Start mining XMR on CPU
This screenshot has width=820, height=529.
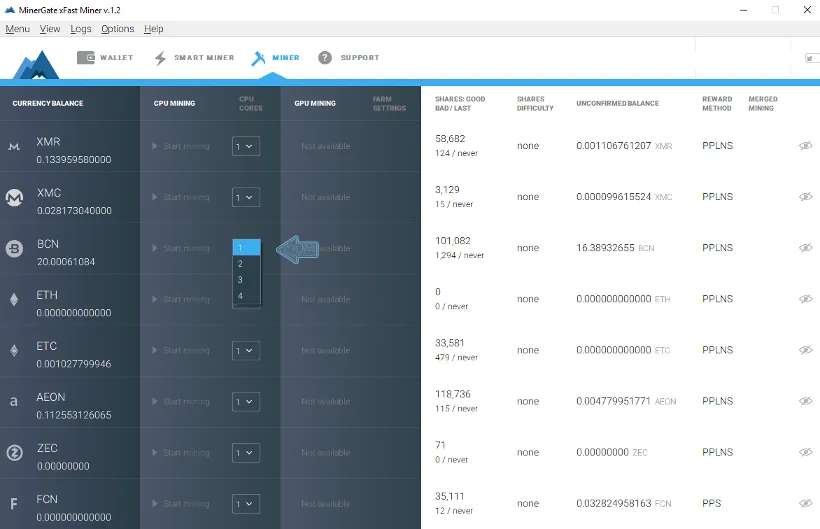coord(181,146)
